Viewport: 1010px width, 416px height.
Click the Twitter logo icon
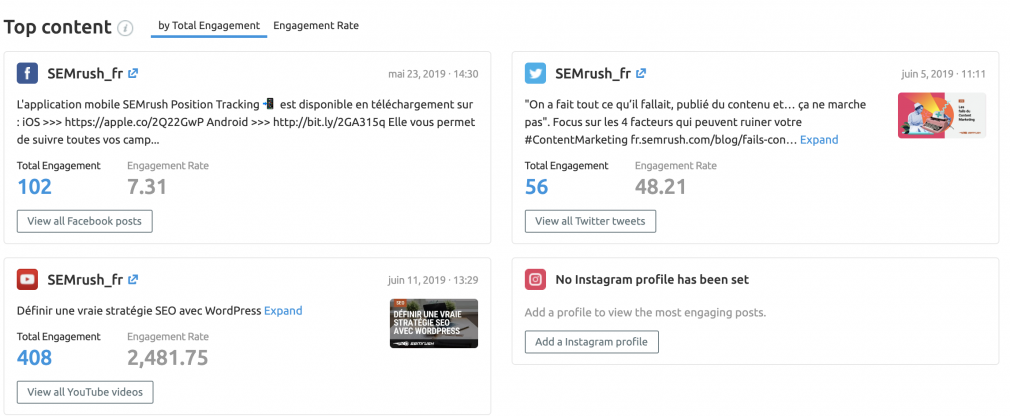click(x=535, y=73)
